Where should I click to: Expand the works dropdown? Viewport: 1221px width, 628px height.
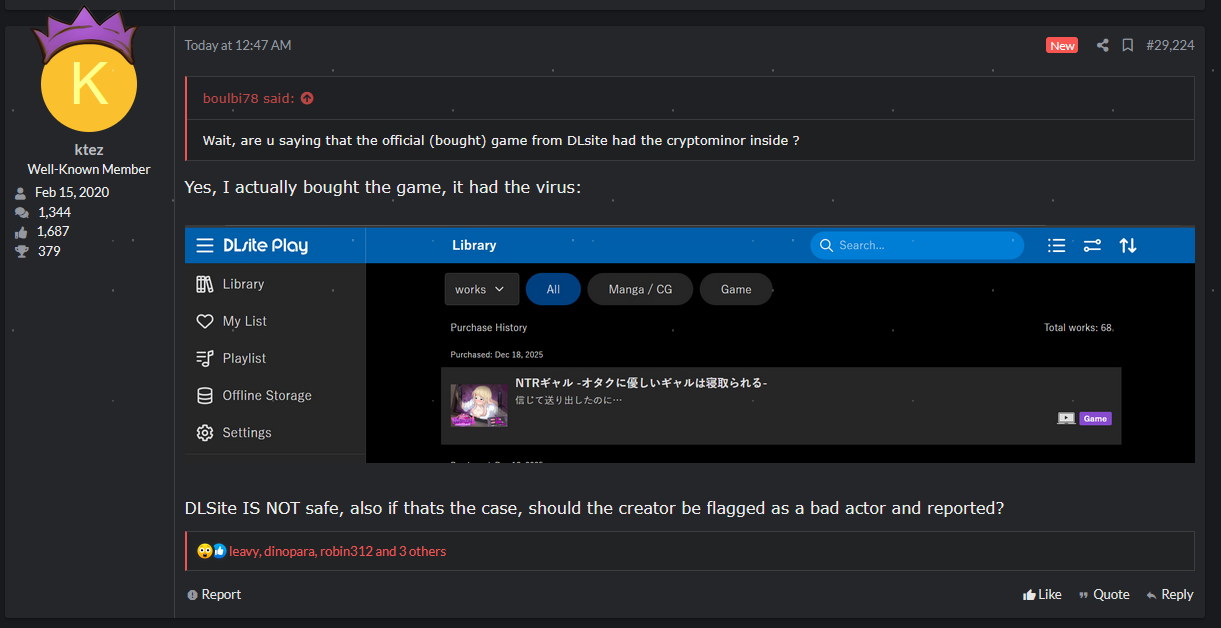(x=482, y=289)
